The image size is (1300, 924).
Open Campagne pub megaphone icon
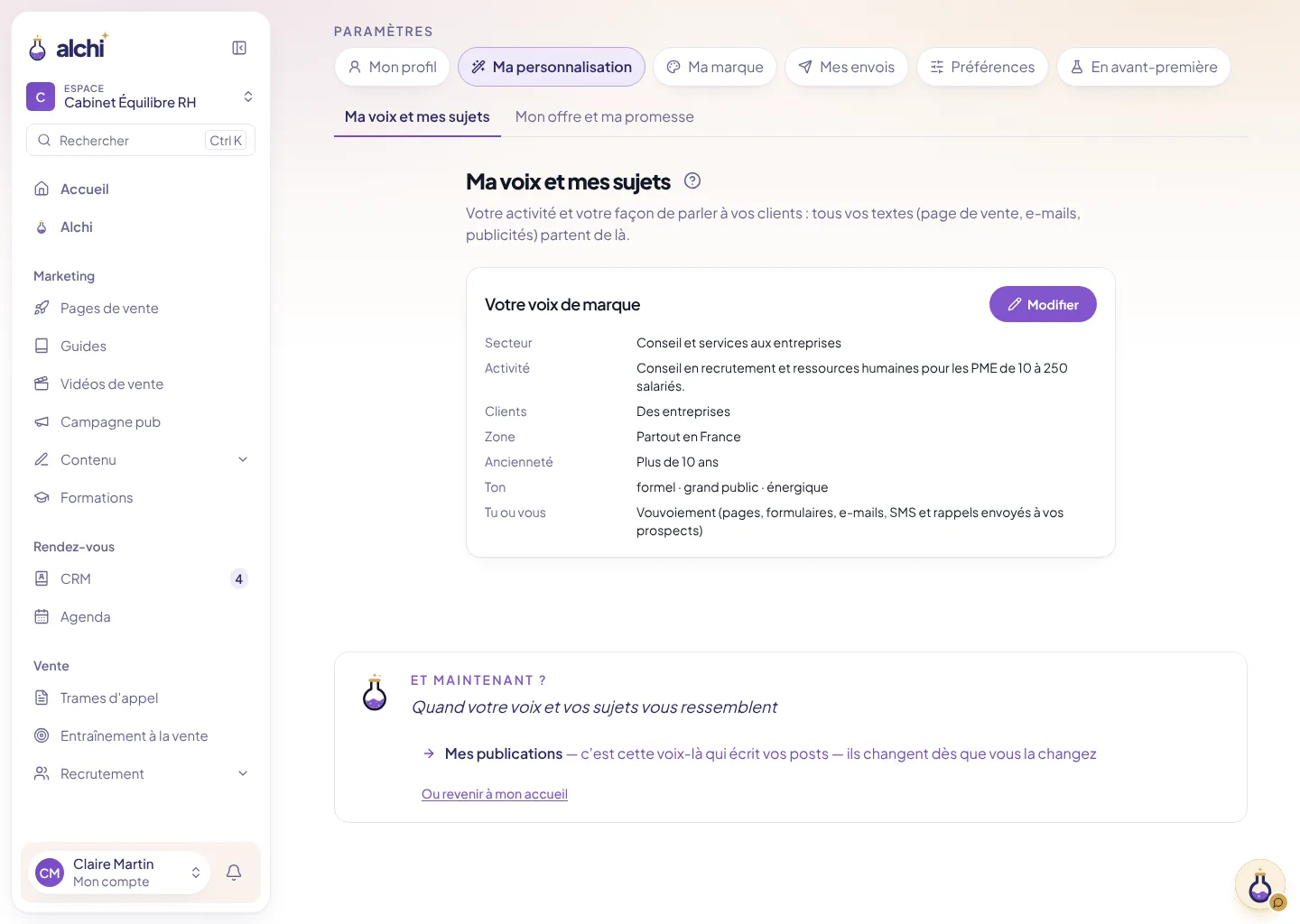click(42, 421)
